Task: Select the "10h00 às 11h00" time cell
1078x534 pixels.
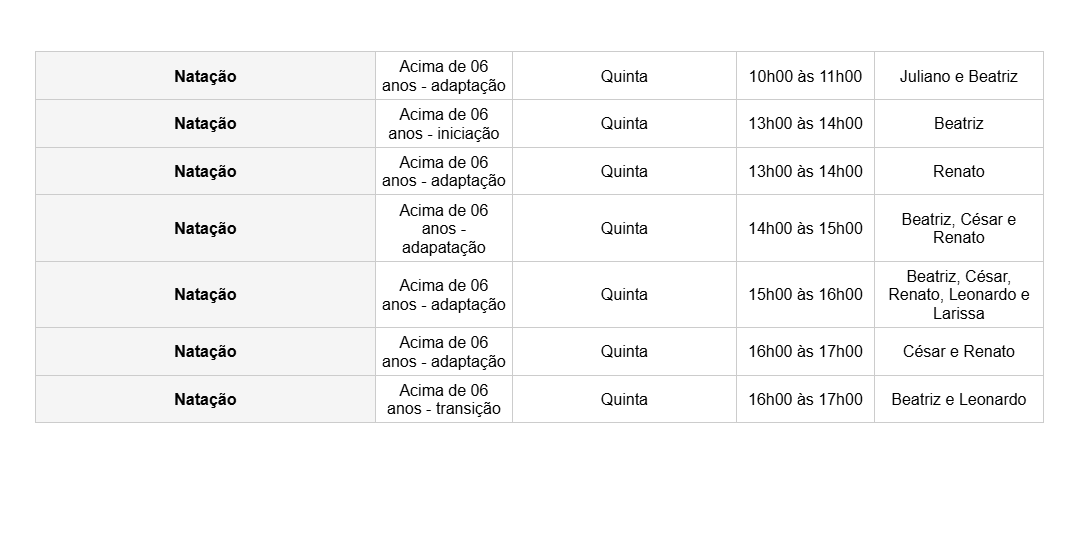Action: 805,76
